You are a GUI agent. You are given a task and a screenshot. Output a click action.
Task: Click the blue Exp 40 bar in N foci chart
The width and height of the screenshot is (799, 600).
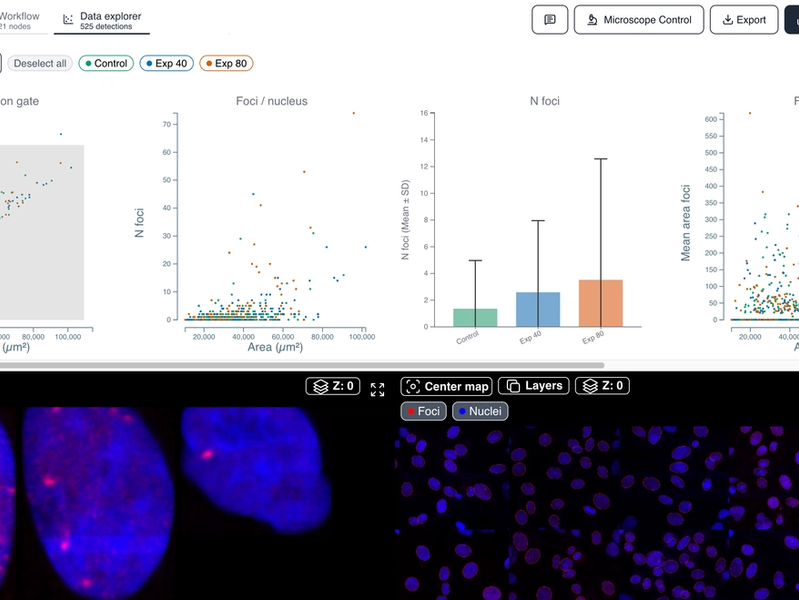538,309
